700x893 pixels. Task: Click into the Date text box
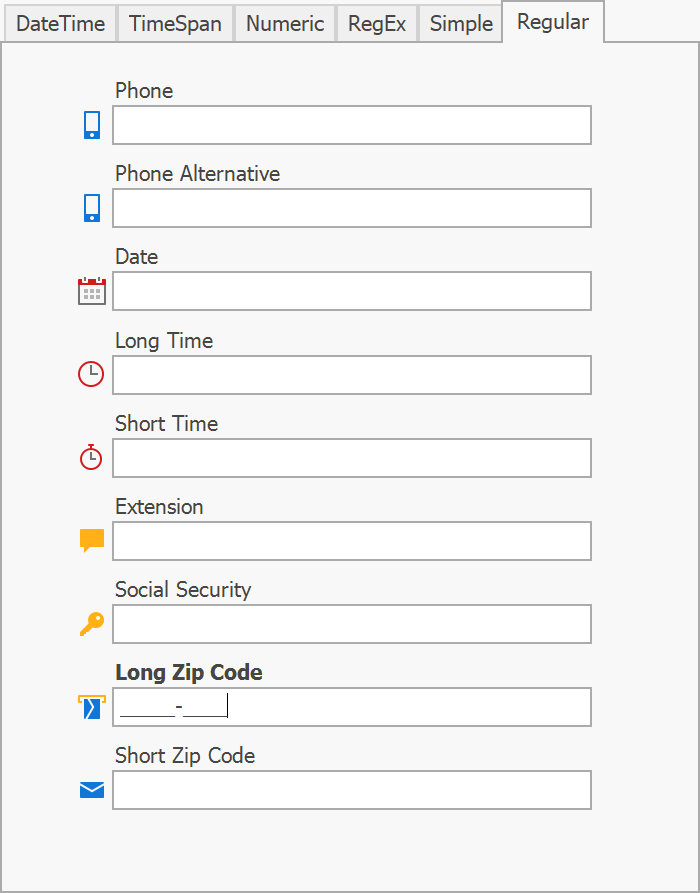coord(352,291)
